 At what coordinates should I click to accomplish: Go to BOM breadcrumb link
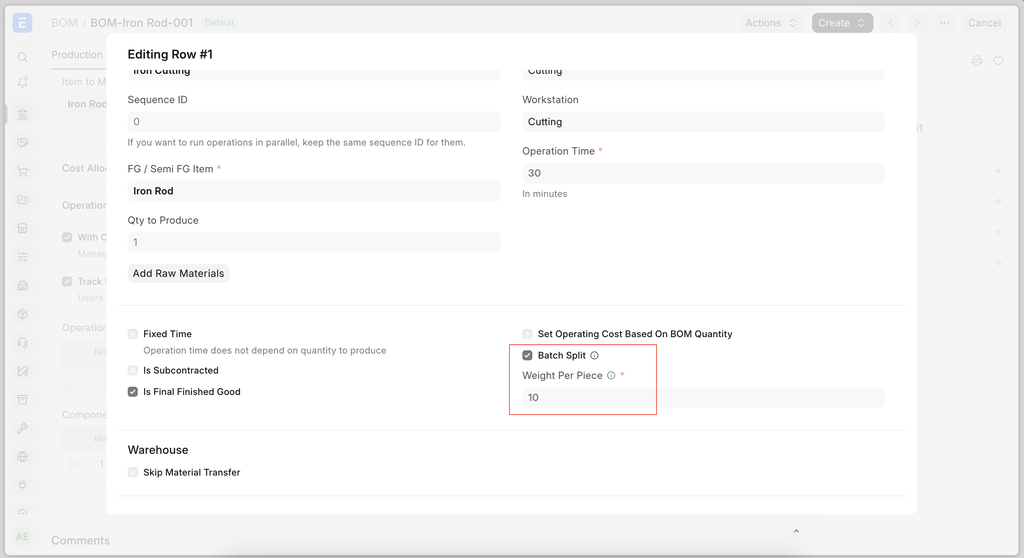[x=65, y=23]
